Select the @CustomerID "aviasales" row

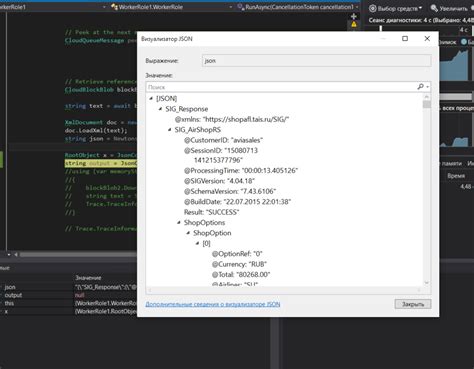point(223,140)
